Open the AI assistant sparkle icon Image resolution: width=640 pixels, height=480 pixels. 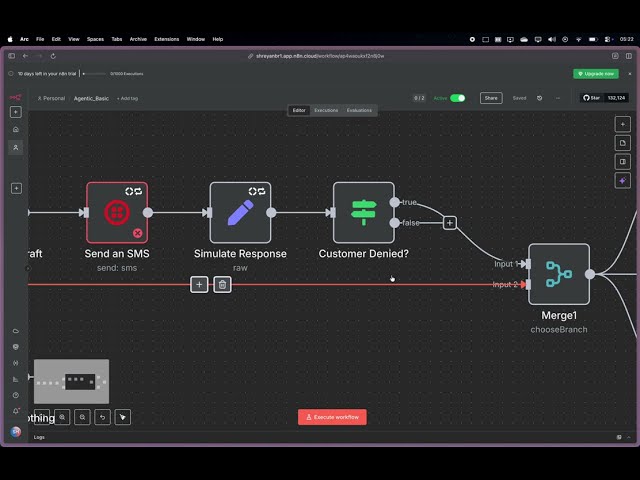click(x=622, y=180)
